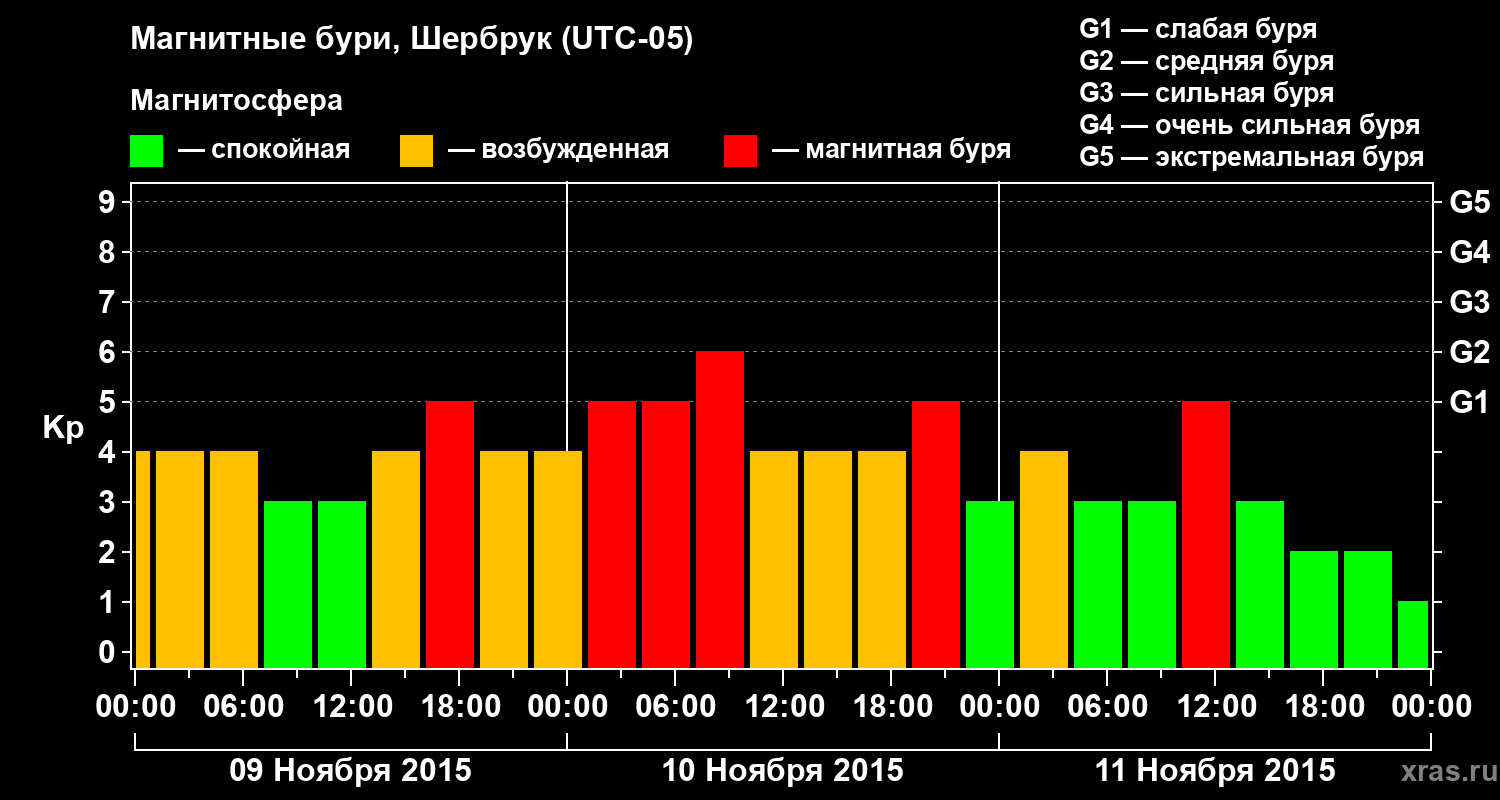
Task: Click the '06:00' tick label above 09 Ноября
Action: pyautogui.click(x=246, y=706)
